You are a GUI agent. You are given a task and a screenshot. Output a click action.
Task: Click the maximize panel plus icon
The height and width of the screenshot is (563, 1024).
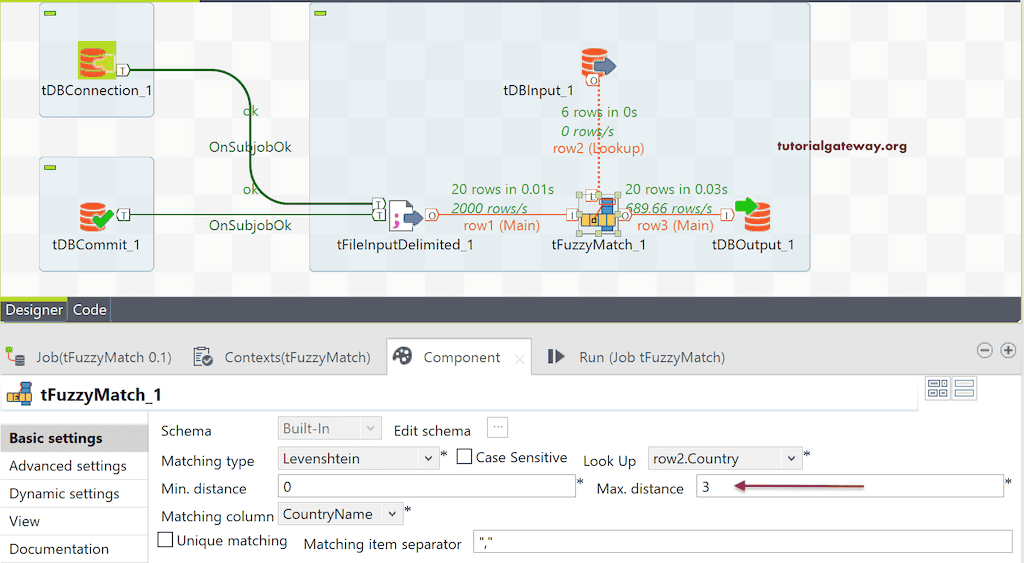point(1008,350)
